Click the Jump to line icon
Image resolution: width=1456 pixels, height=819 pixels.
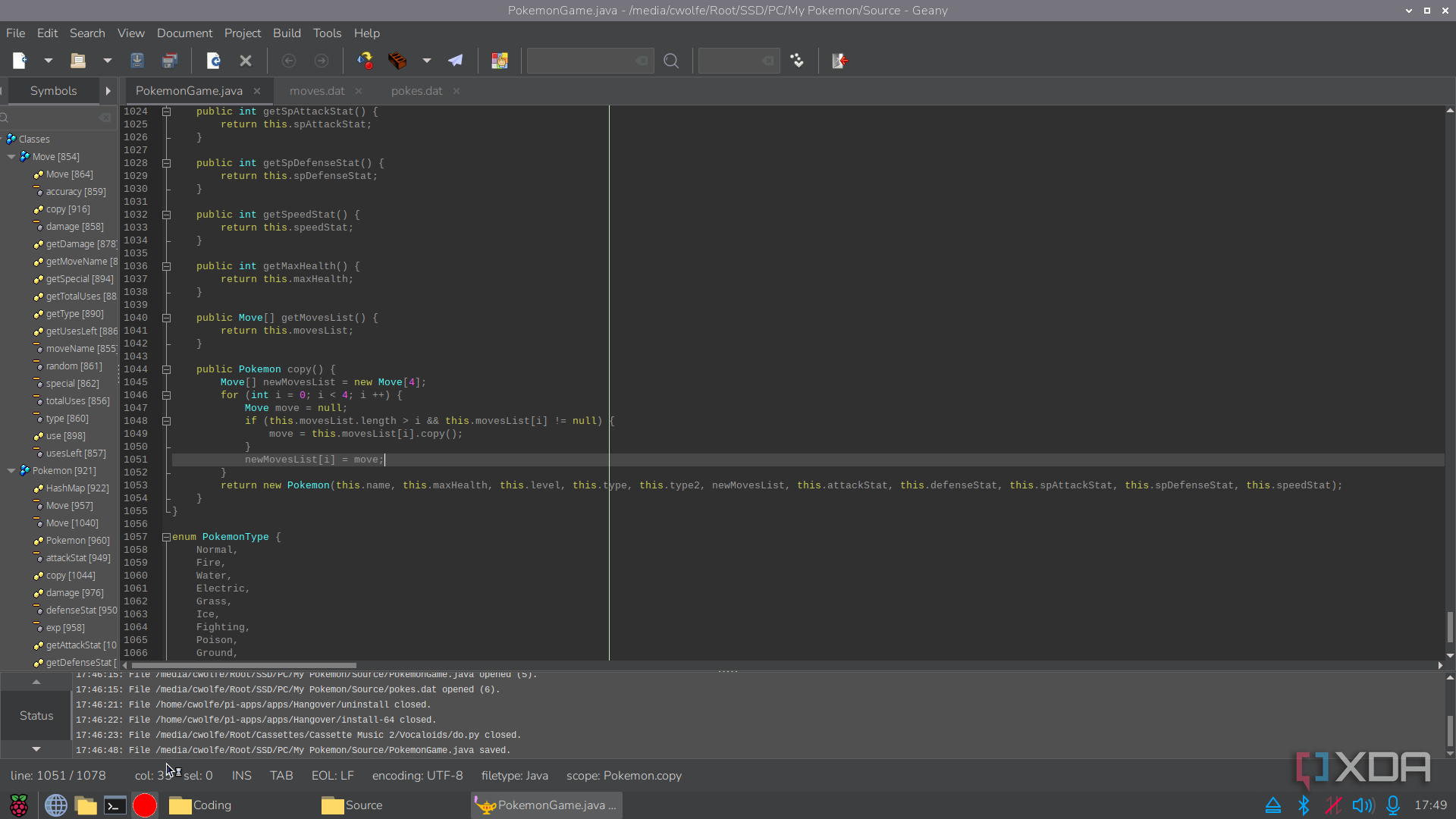(797, 61)
